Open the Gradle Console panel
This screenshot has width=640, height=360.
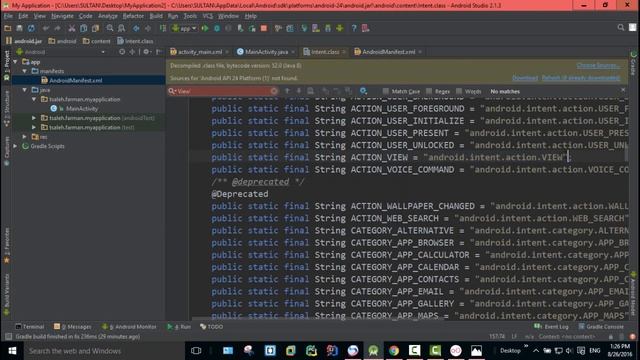click(601, 327)
